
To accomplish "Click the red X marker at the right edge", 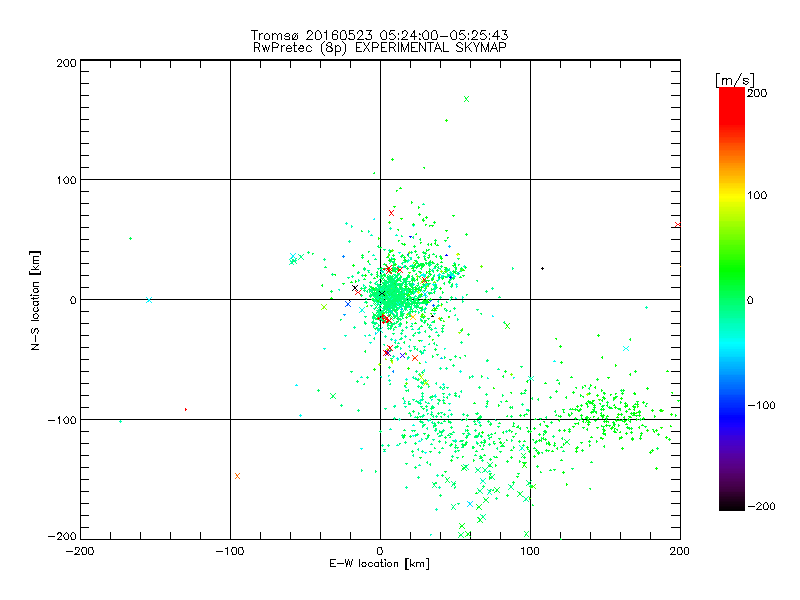I will [x=678, y=224].
